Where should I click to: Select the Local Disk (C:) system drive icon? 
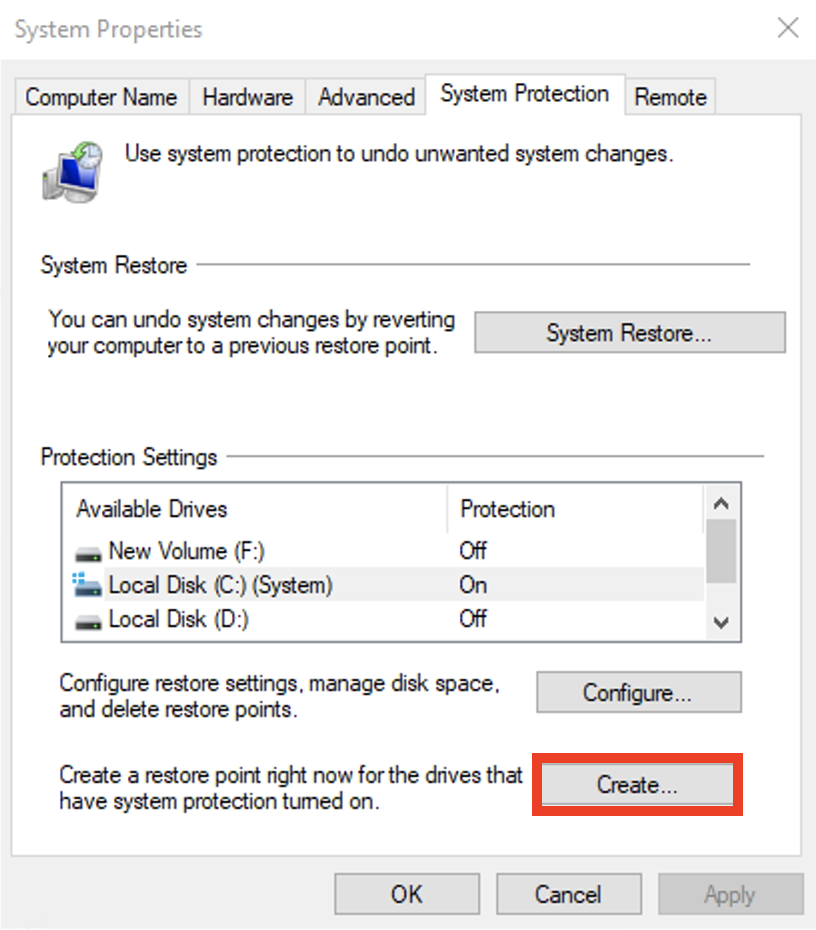[87, 585]
